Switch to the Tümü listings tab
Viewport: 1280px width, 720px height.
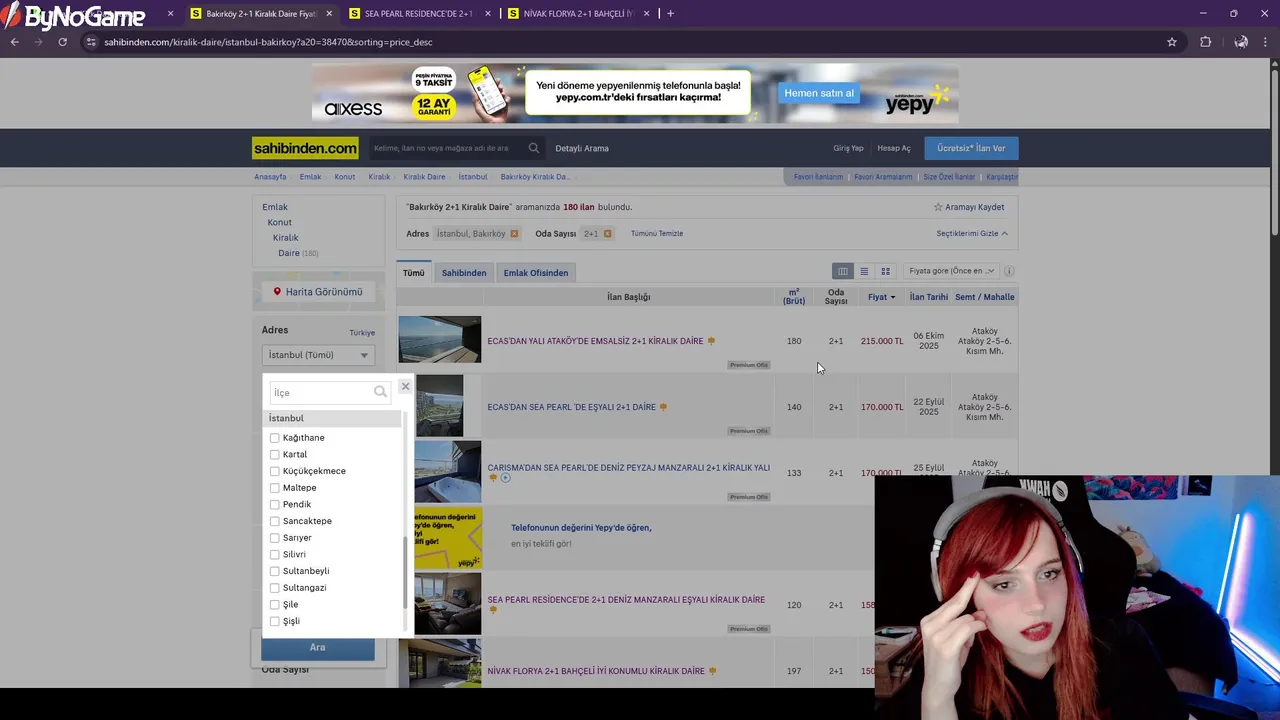(x=414, y=273)
